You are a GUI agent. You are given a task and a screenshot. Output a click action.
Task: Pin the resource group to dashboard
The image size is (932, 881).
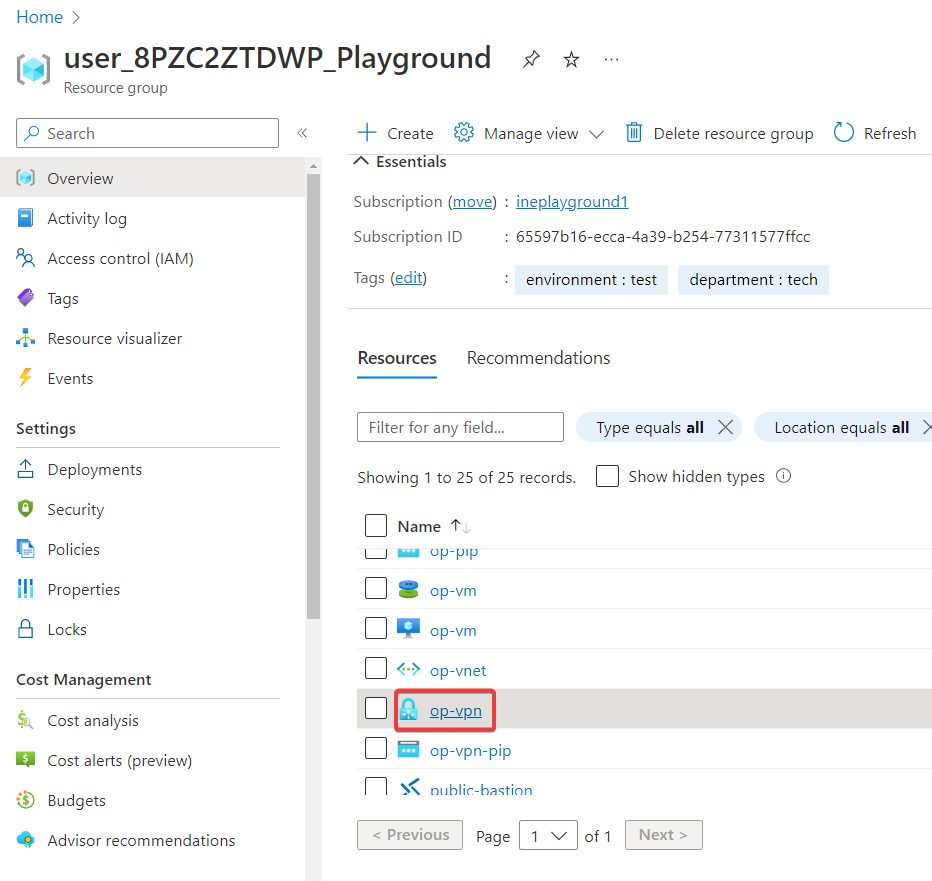tap(531, 60)
